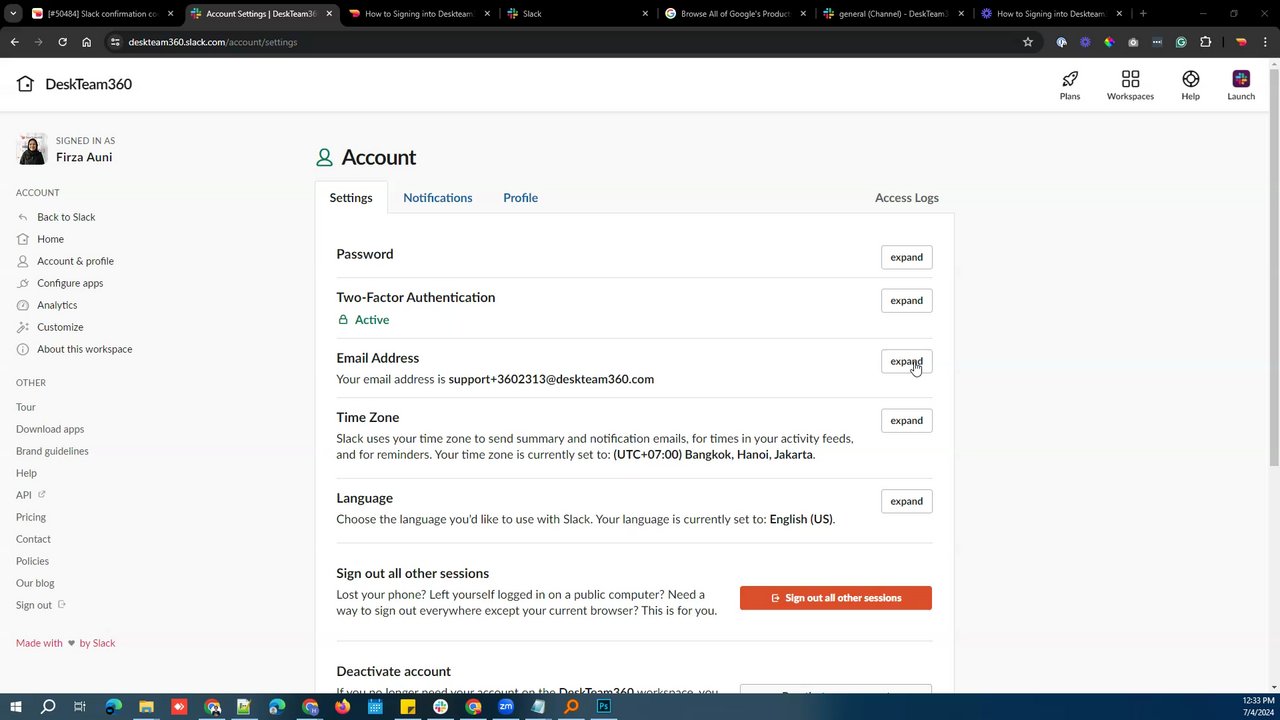Viewport: 1280px width, 720px height.
Task: Close the Account Settings browser tab
Action: tap(329, 14)
